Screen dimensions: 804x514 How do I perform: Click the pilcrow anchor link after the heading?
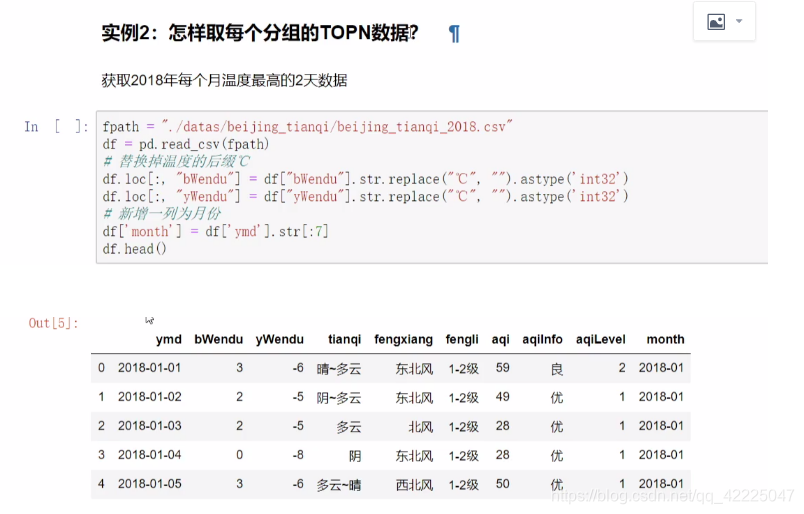pyautogui.click(x=454, y=34)
